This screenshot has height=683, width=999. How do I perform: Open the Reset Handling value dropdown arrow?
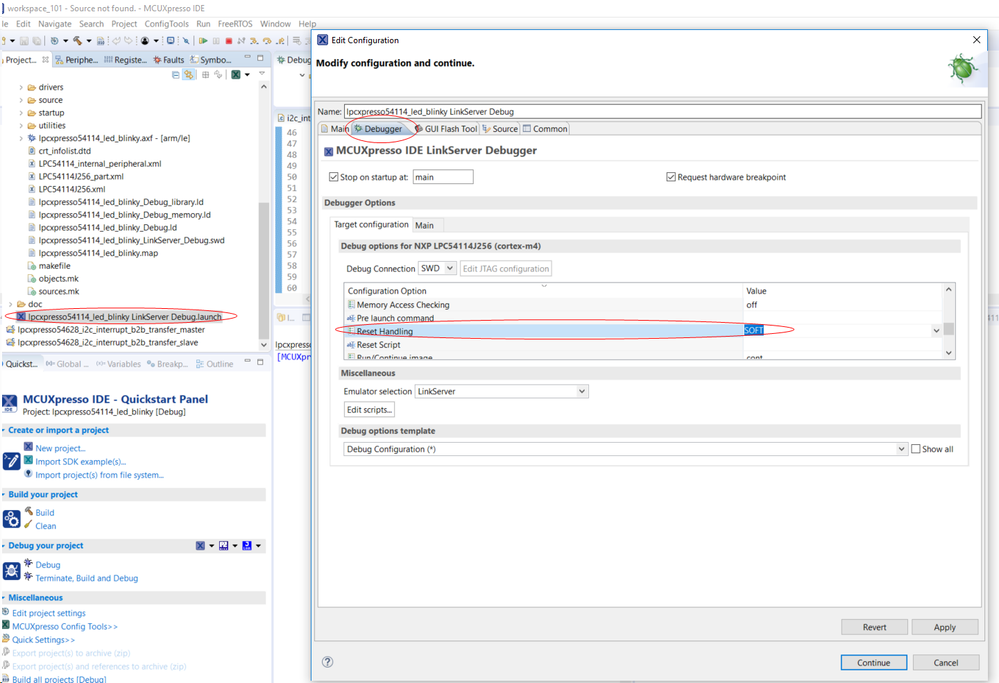[936, 331]
